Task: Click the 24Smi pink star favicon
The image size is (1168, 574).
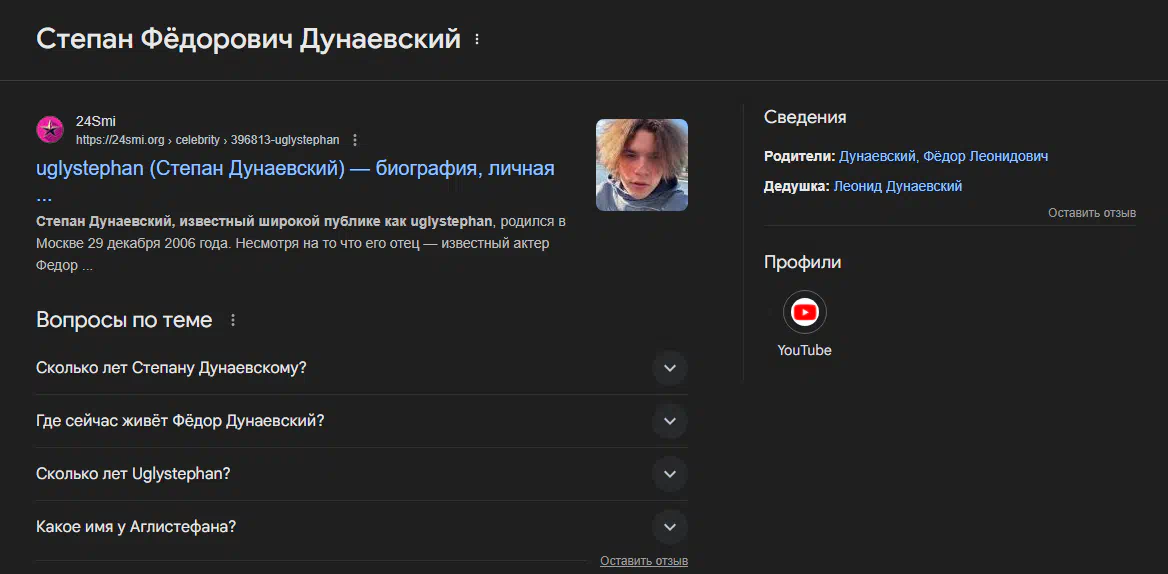Action: click(50, 130)
